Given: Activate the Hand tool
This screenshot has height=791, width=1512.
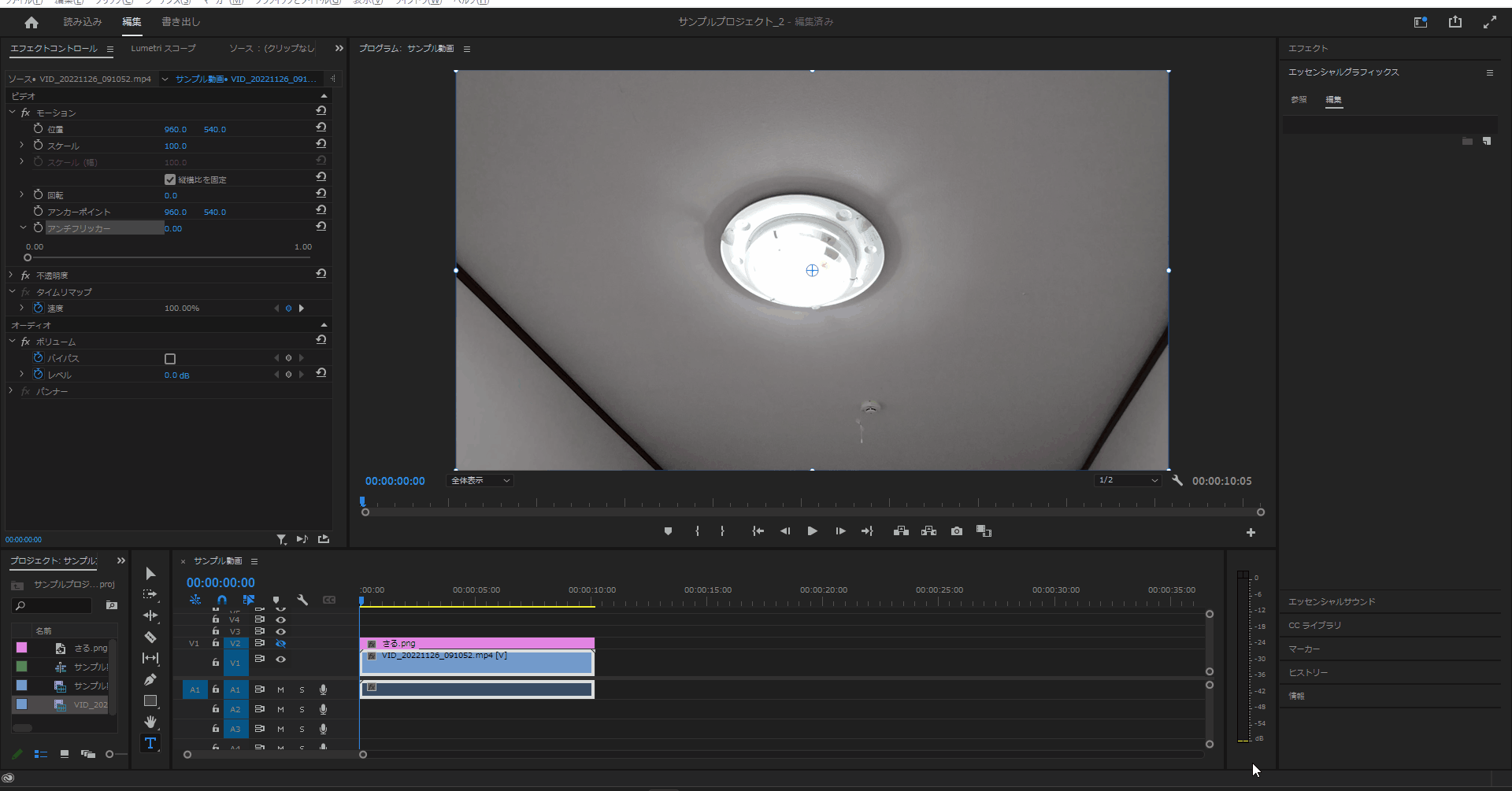Looking at the screenshot, I should click(150, 722).
